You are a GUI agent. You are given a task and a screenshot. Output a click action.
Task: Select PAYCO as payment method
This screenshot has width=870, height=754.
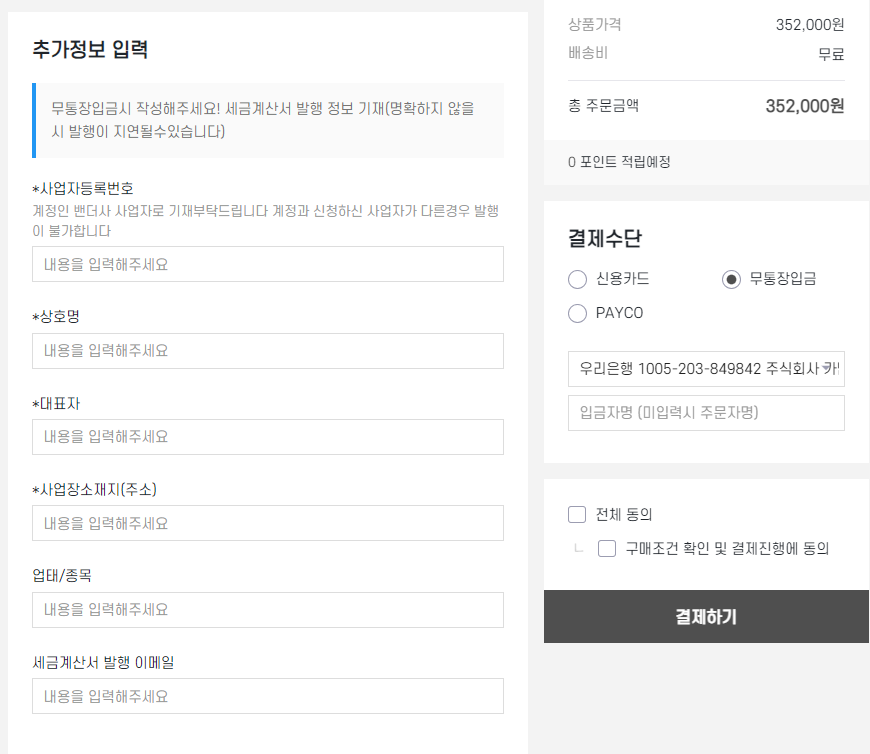[x=577, y=313]
